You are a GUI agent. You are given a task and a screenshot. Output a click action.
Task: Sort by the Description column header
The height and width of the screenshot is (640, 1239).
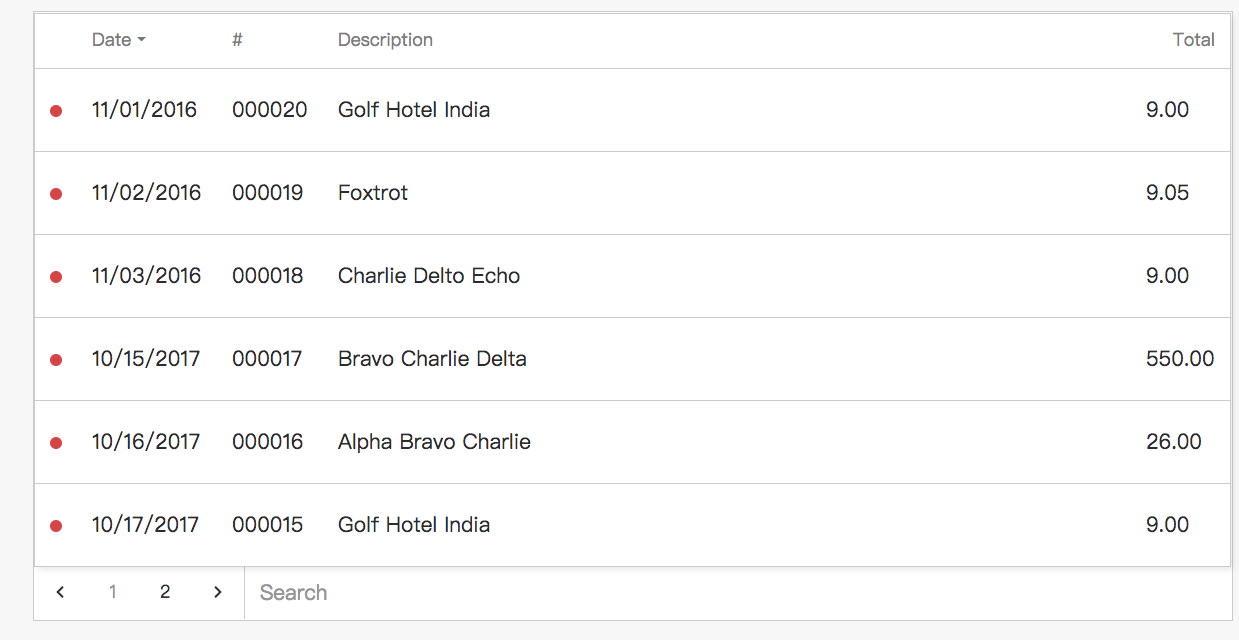point(385,40)
